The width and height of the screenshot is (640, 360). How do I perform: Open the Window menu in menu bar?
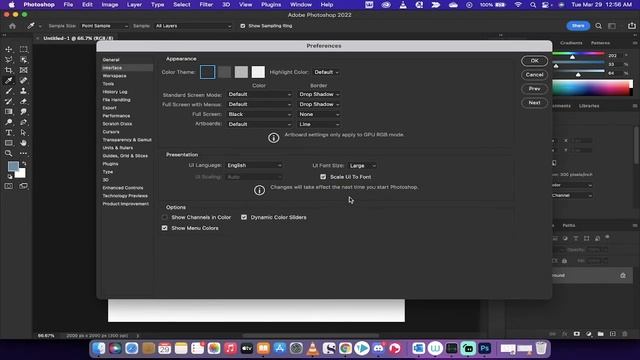point(301,4)
